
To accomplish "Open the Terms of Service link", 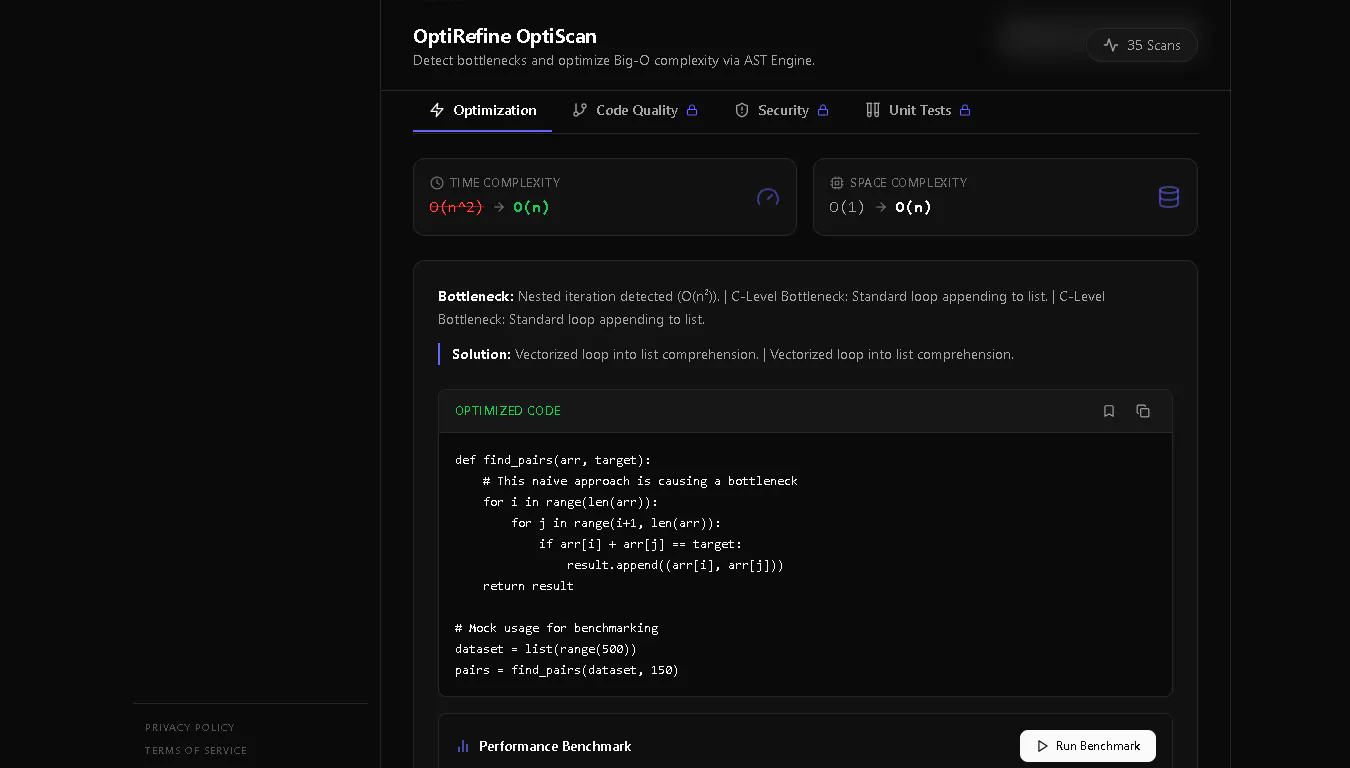I will pyautogui.click(x=196, y=750).
